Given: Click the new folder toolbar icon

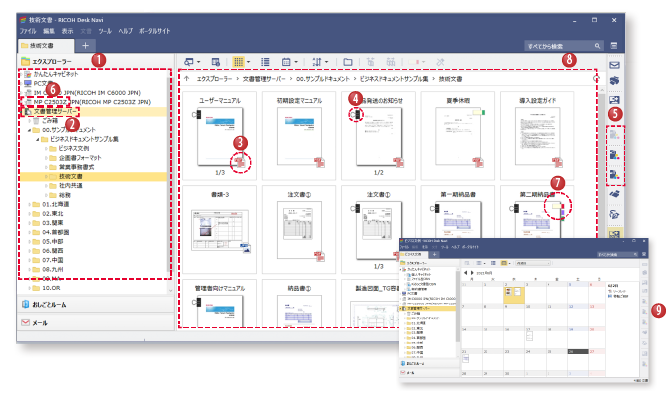Looking at the screenshot, I should (348, 62).
